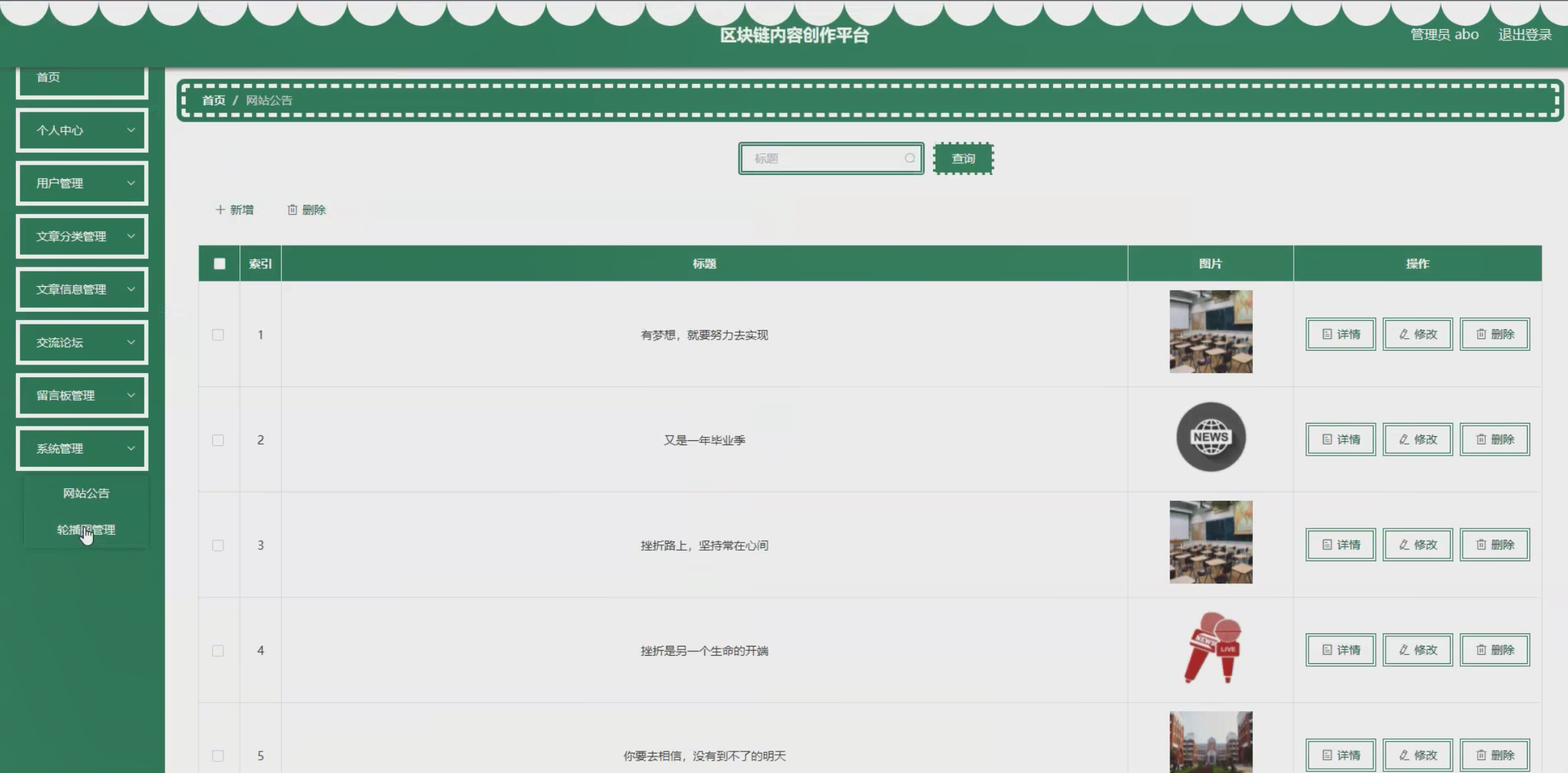Screen dimensions: 1568x773
Task: Click the search magnifier icon in title field
Action: (x=909, y=158)
